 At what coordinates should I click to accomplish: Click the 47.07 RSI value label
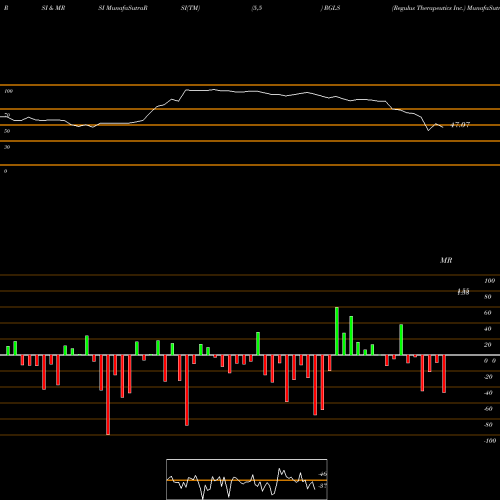pyautogui.click(x=460, y=125)
